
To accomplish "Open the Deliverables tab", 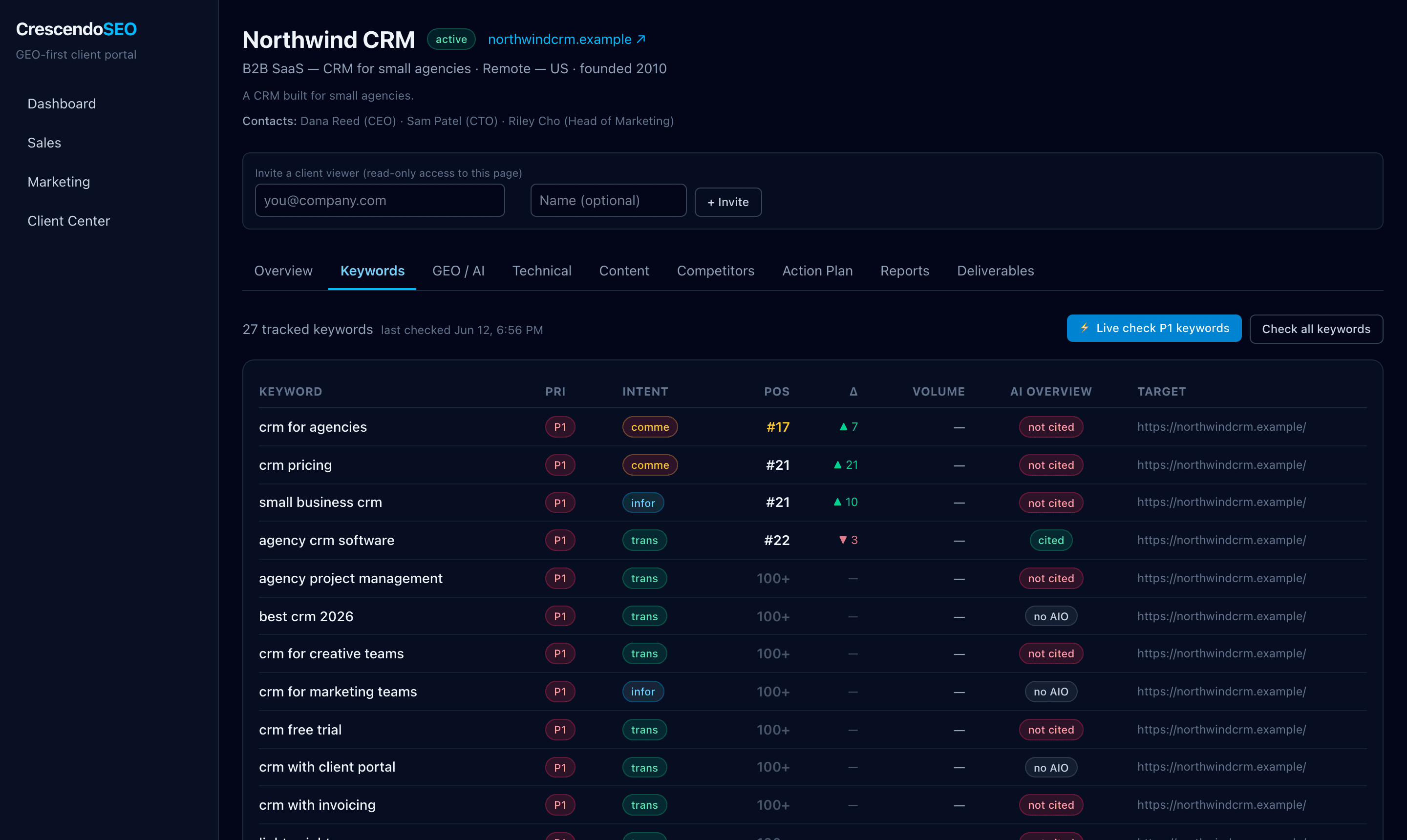I will [x=995, y=271].
